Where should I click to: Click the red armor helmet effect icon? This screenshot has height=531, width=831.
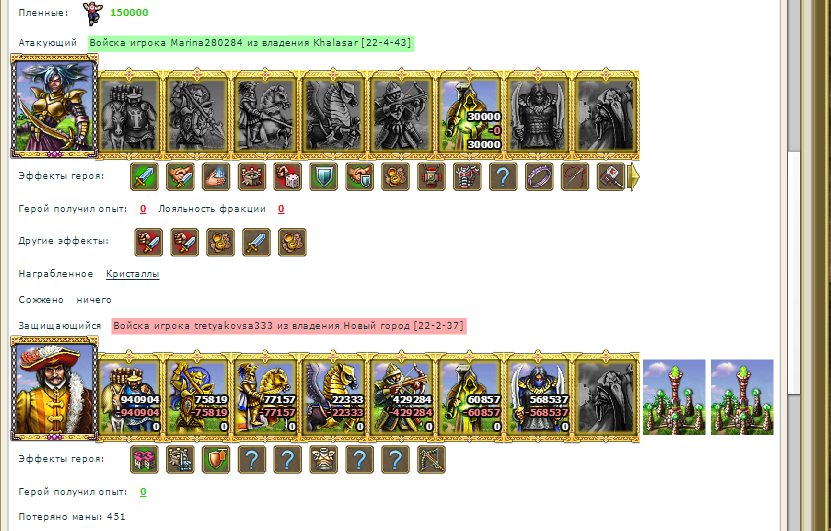pyautogui.click(x=467, y=176)
